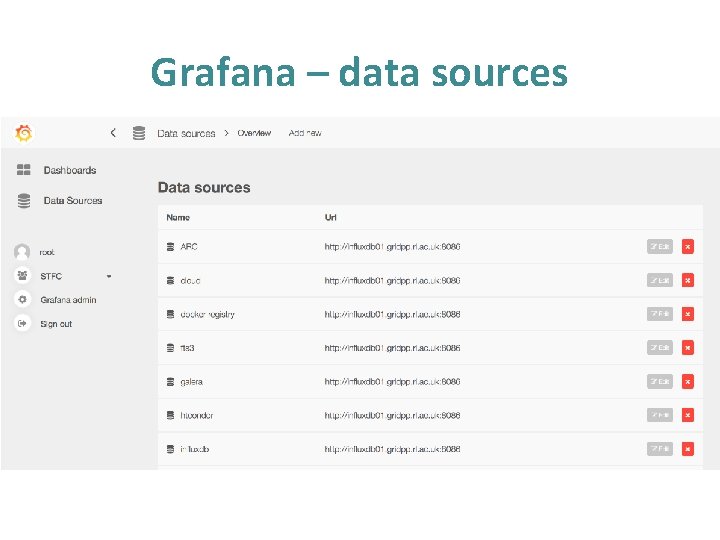Collapse sidebar with the back chevron
The image size is (720, 540).
113,133
